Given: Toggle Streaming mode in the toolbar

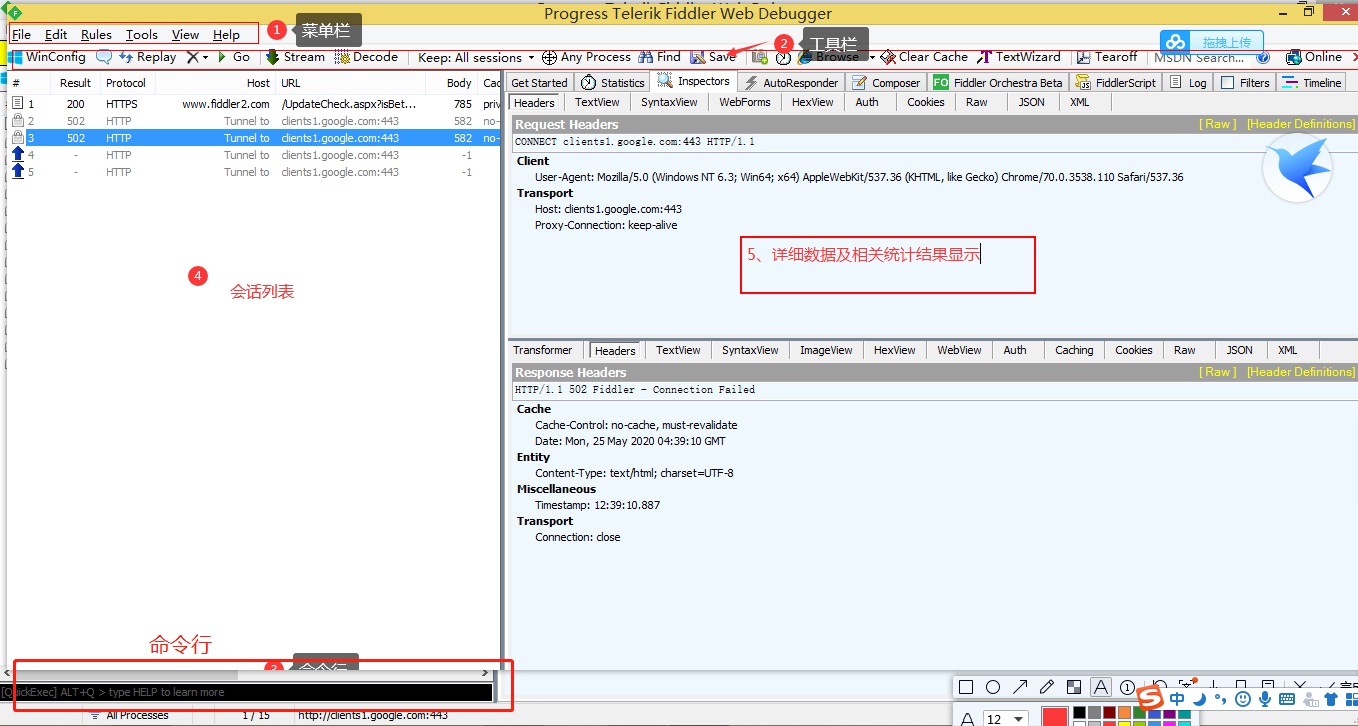Looking at the screenshot, I should 296,57.
